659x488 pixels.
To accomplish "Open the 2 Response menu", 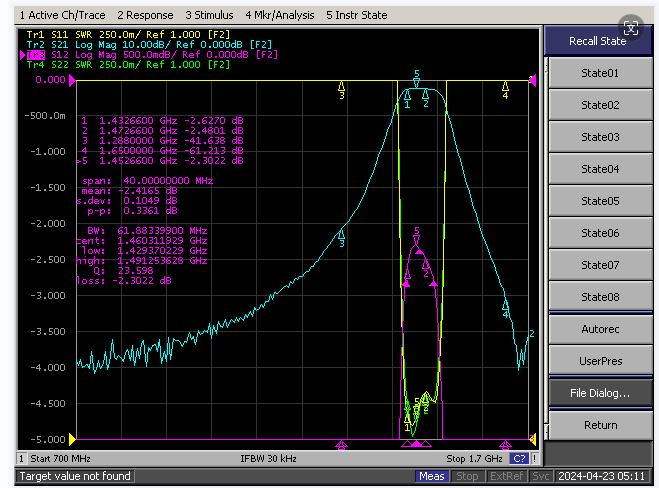I will pos(145,15).
